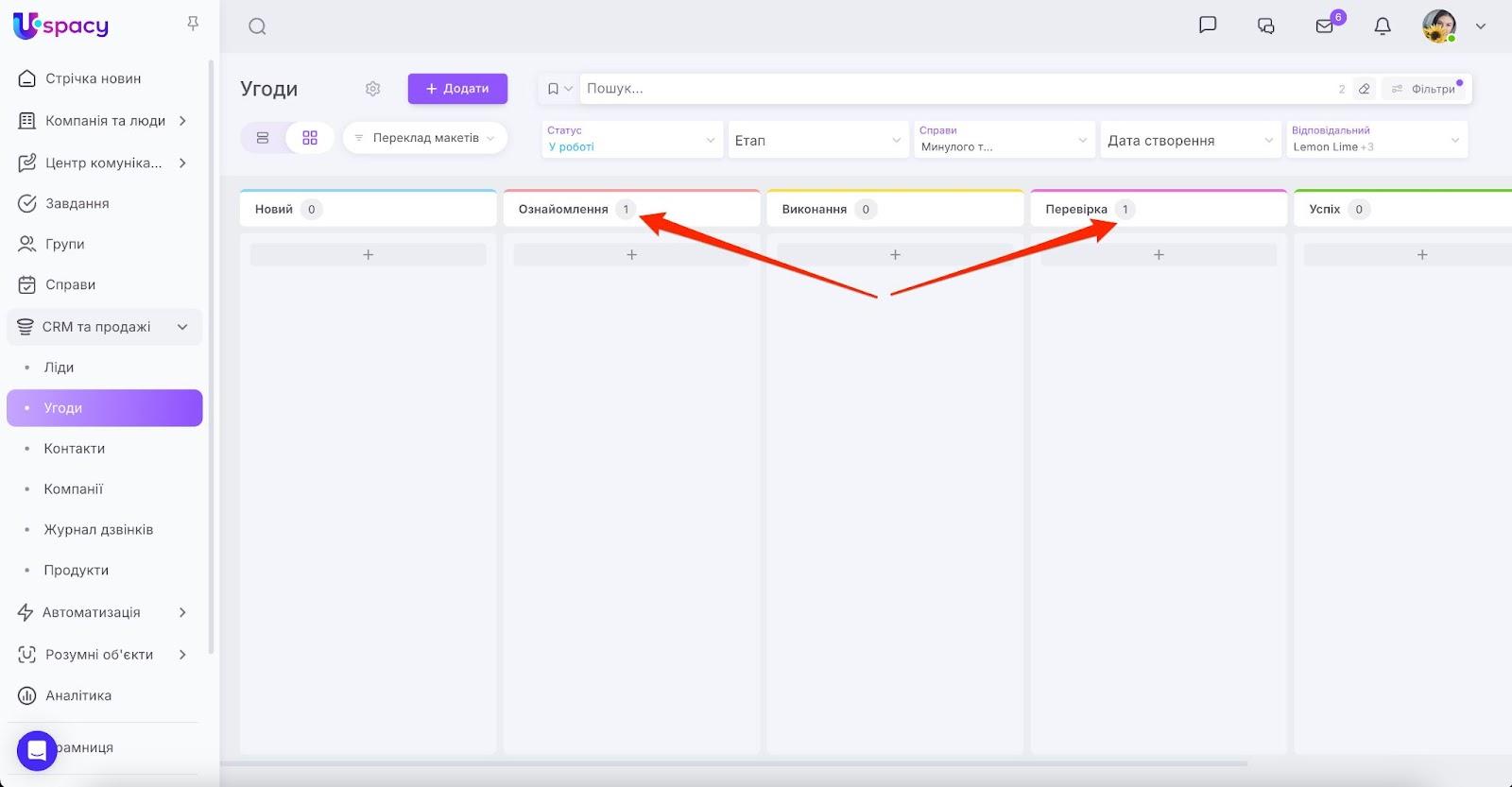Add a deal in the Перевірка column

1159,255
